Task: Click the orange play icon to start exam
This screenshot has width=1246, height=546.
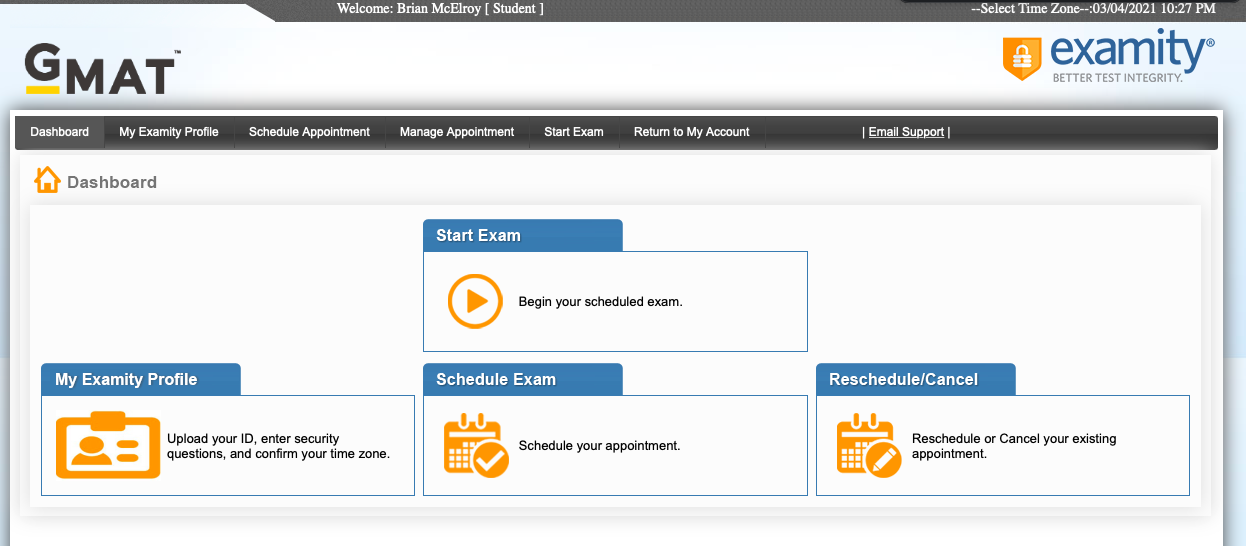Action: coord(474,301)
